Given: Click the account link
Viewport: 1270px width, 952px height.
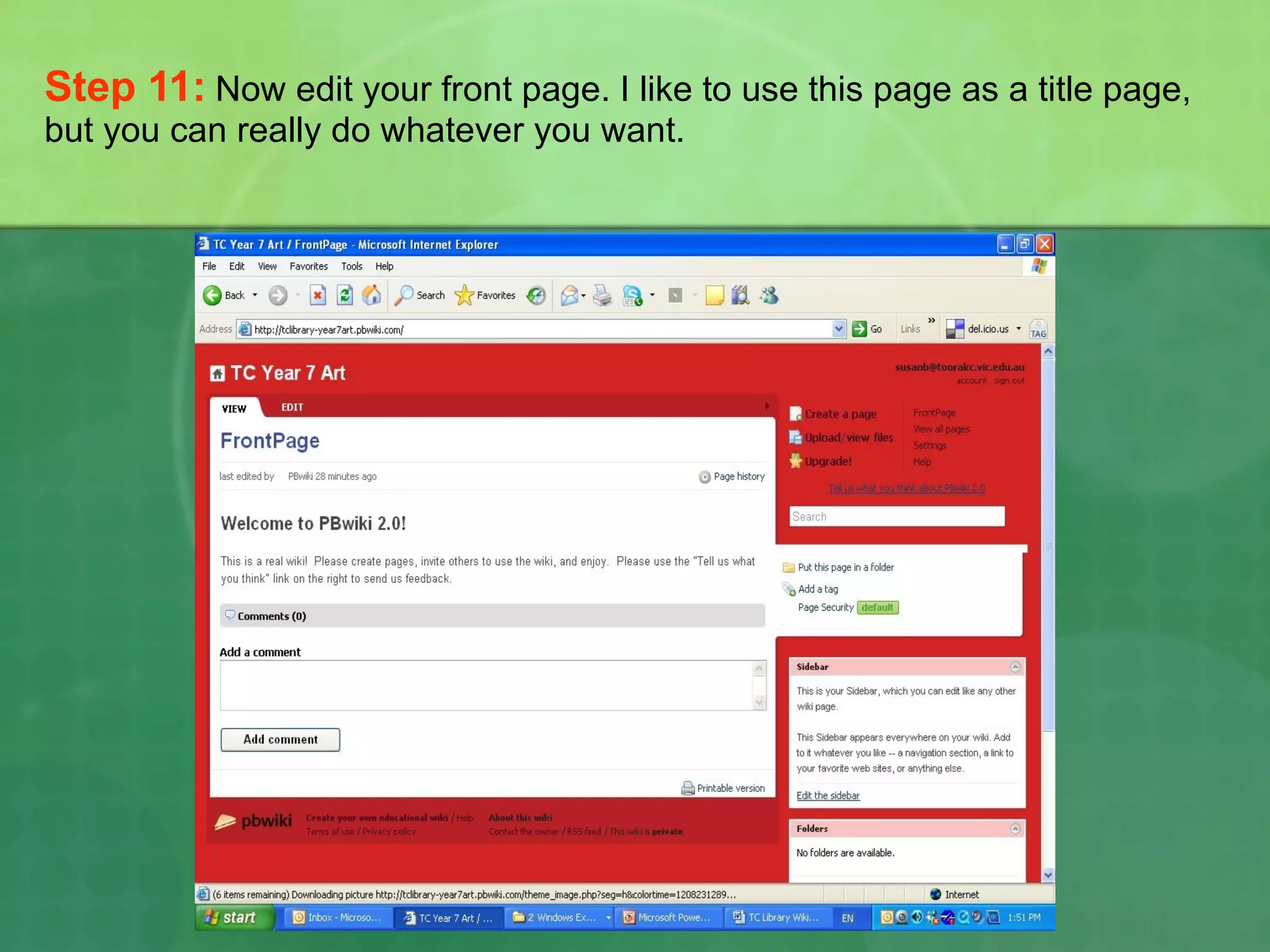Looking at the screenshot, I should [x=971, y=381].
